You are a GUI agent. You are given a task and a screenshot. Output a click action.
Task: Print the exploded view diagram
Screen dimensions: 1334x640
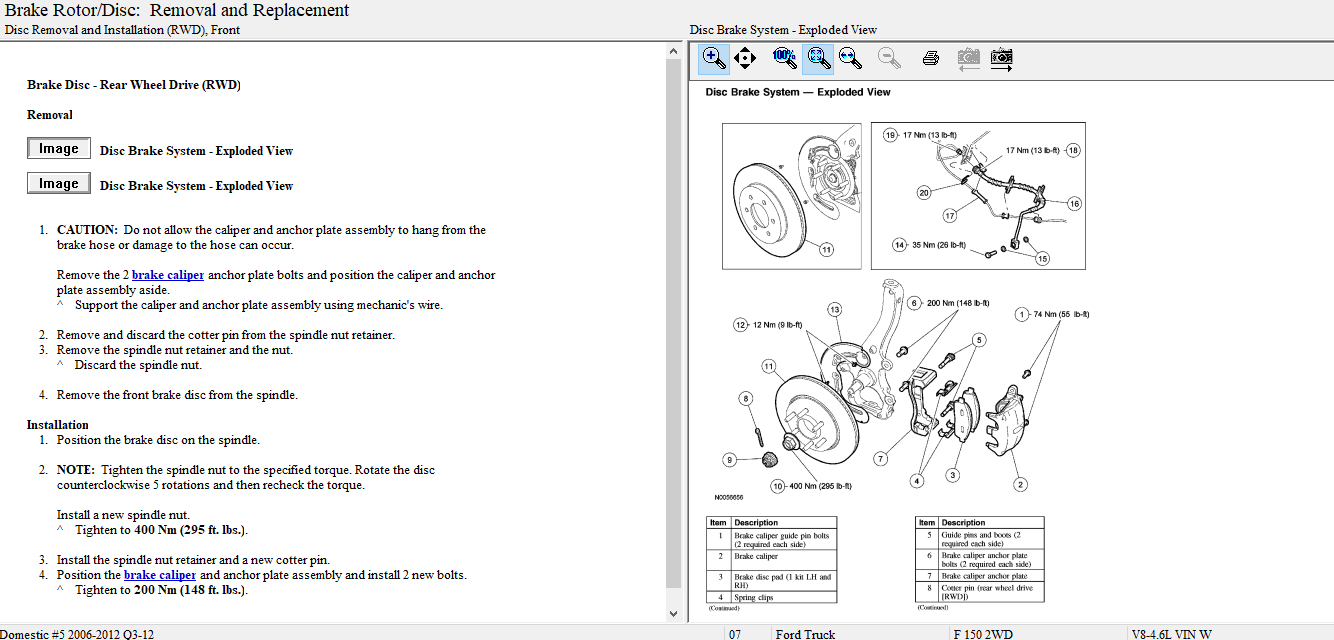[x=930, y=58]
